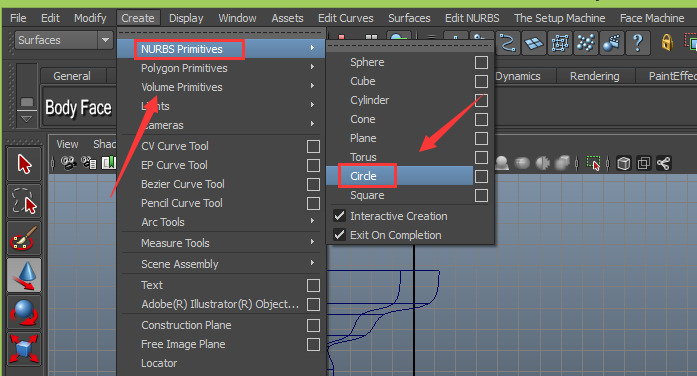This screenshot has width=697, height=376.
Task: Open Cube options box
Action: 481,81
